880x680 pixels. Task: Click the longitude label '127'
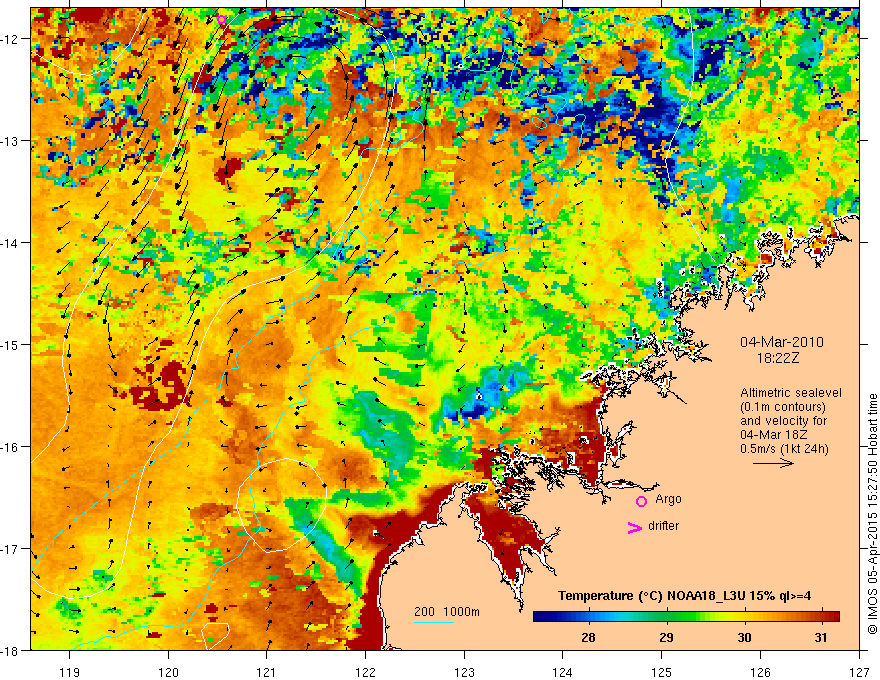(859, 672)
